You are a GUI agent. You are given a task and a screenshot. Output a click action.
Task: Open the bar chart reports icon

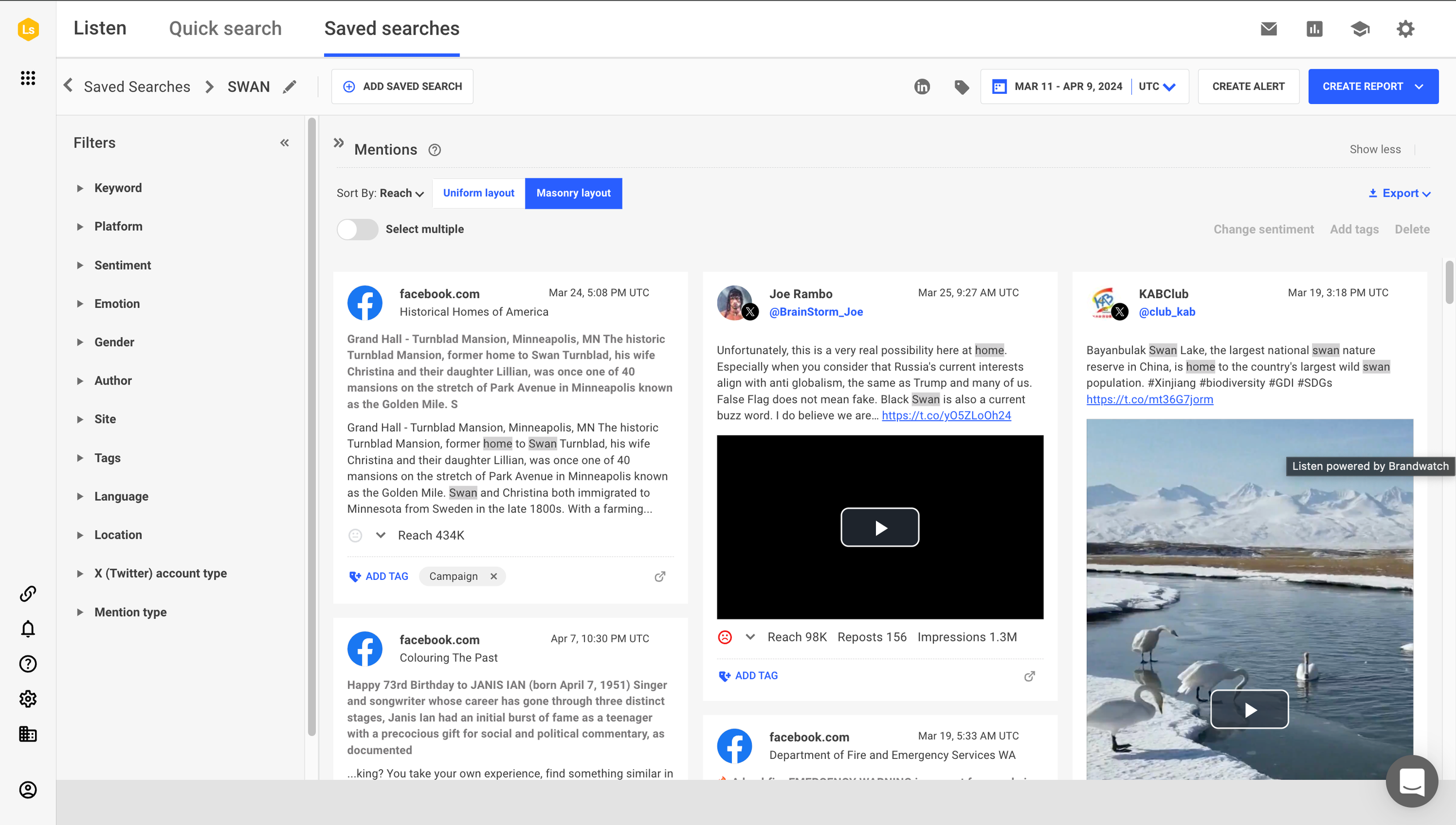1314,29
